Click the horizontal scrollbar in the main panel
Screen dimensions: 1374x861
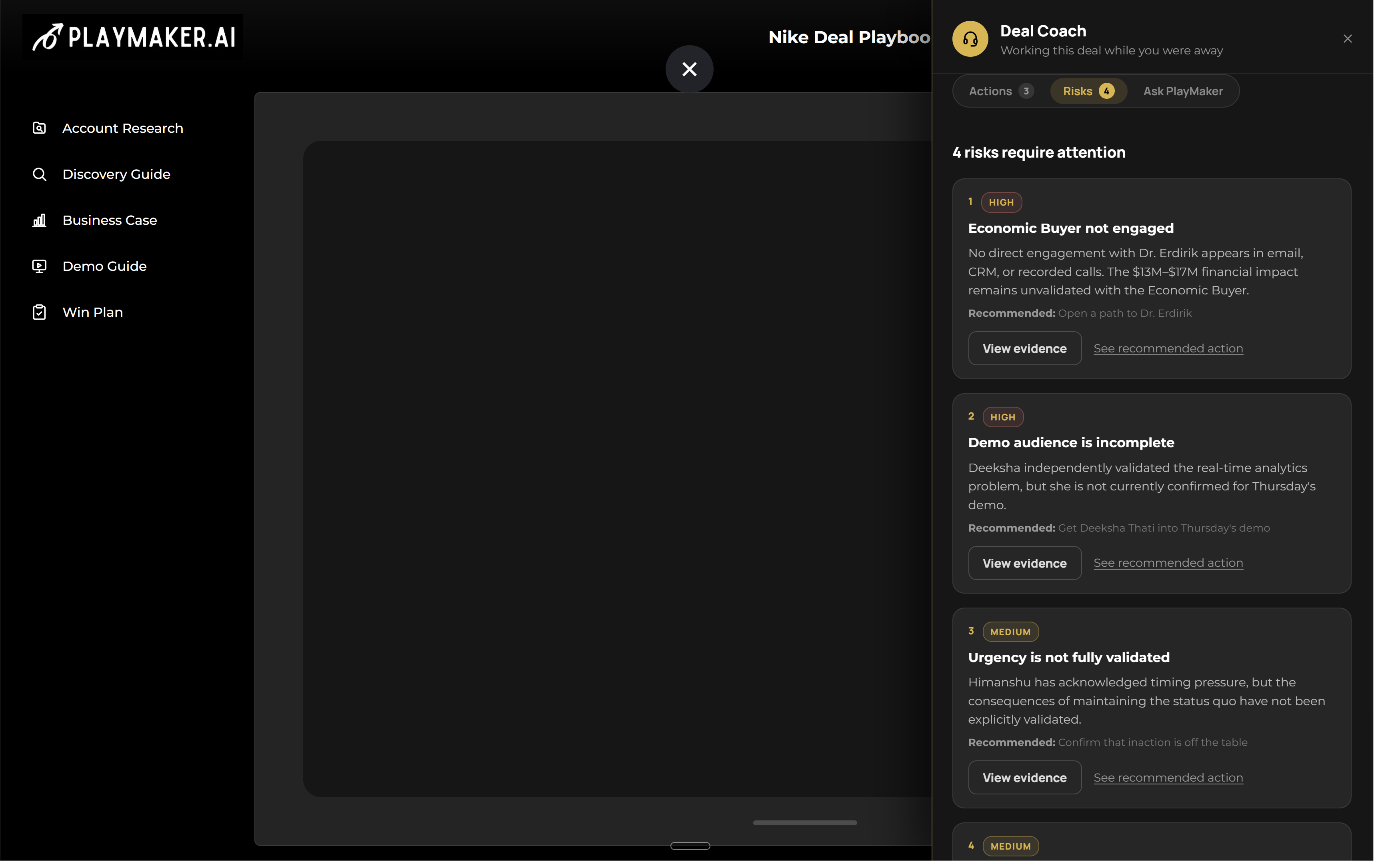(805, 823)
